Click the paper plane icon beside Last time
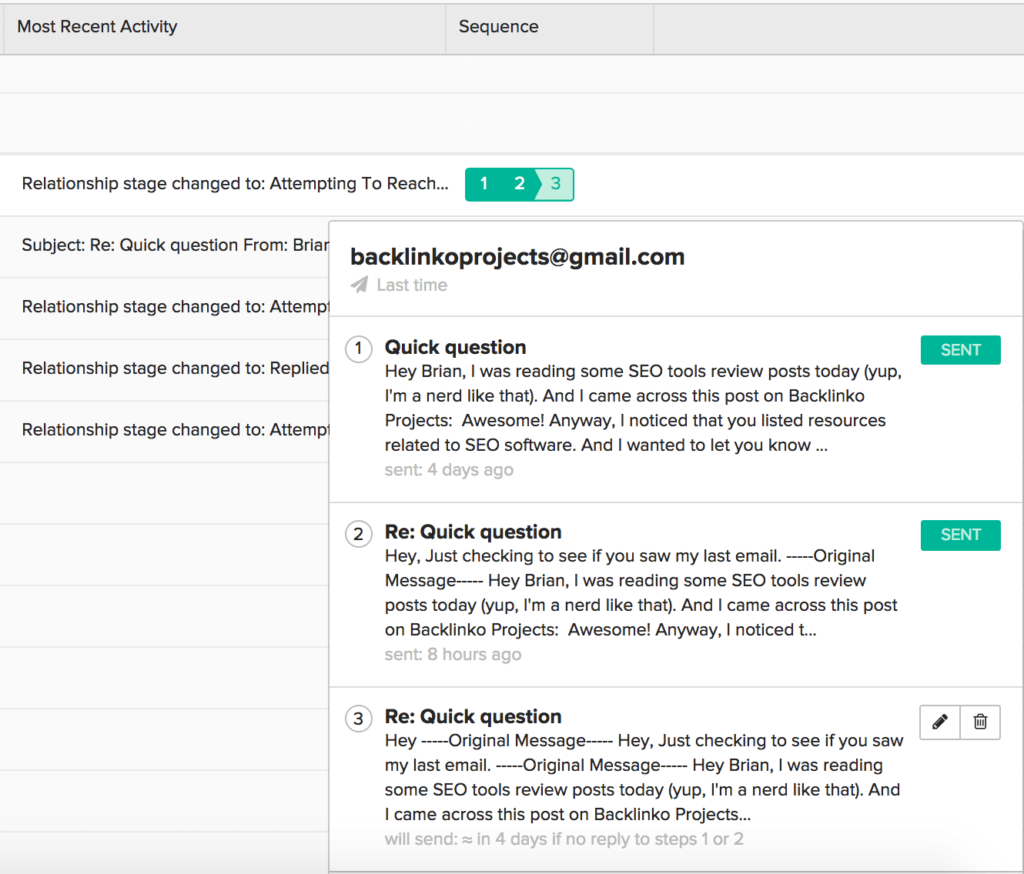Image resolution: width=1024 pixels, height=874 pixels. [359, 285]
